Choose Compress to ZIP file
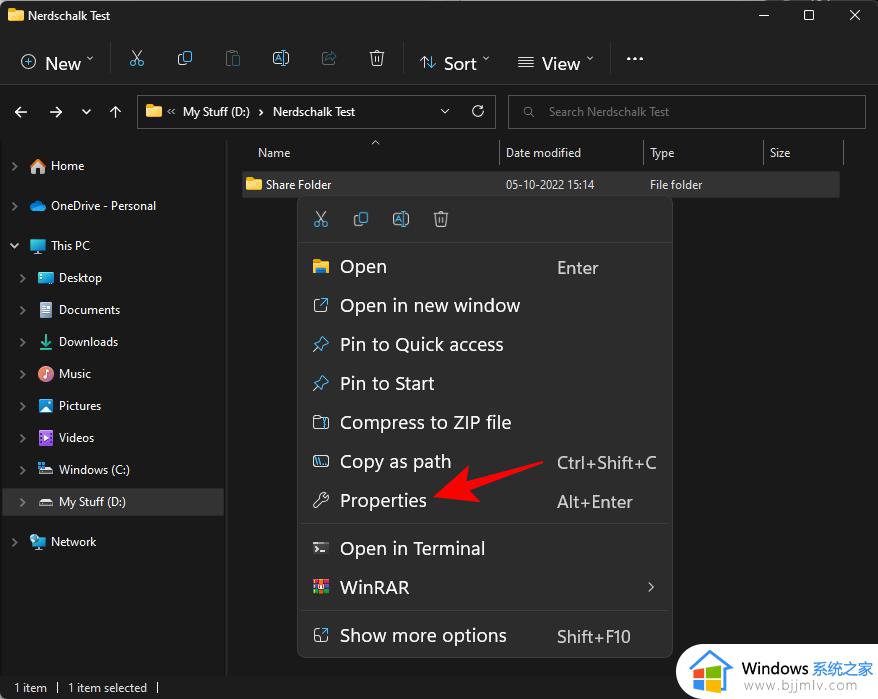Viewport: 878px width, 699px height. tap(484, 422)
